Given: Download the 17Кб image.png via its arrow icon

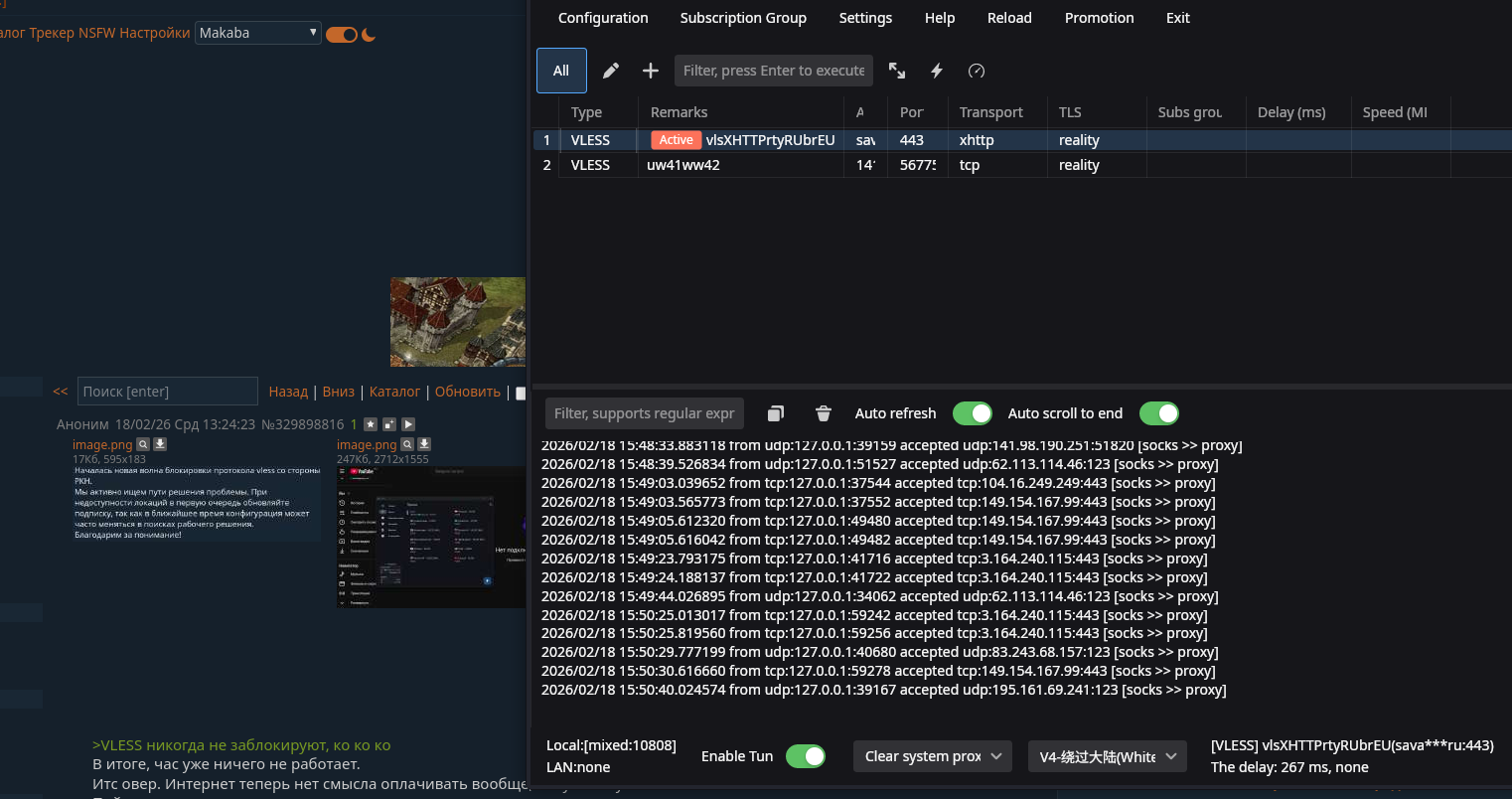Looking at the screenshot, I should pyautogui.click(x=160, y=444).
